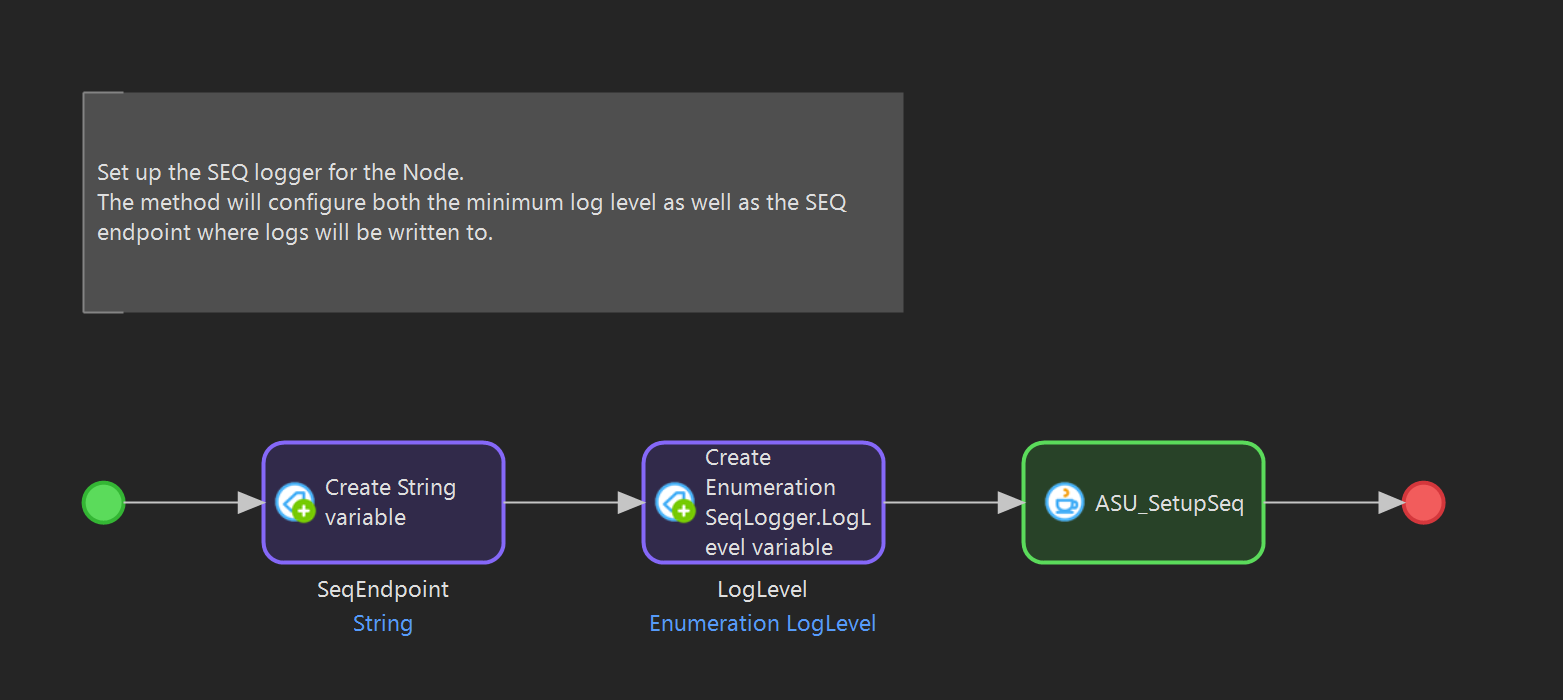Image resolution: width=1563 pixels, height=700 pixels.
Task: Select the SEQ logger annotation text
Action: coord(471,202)
